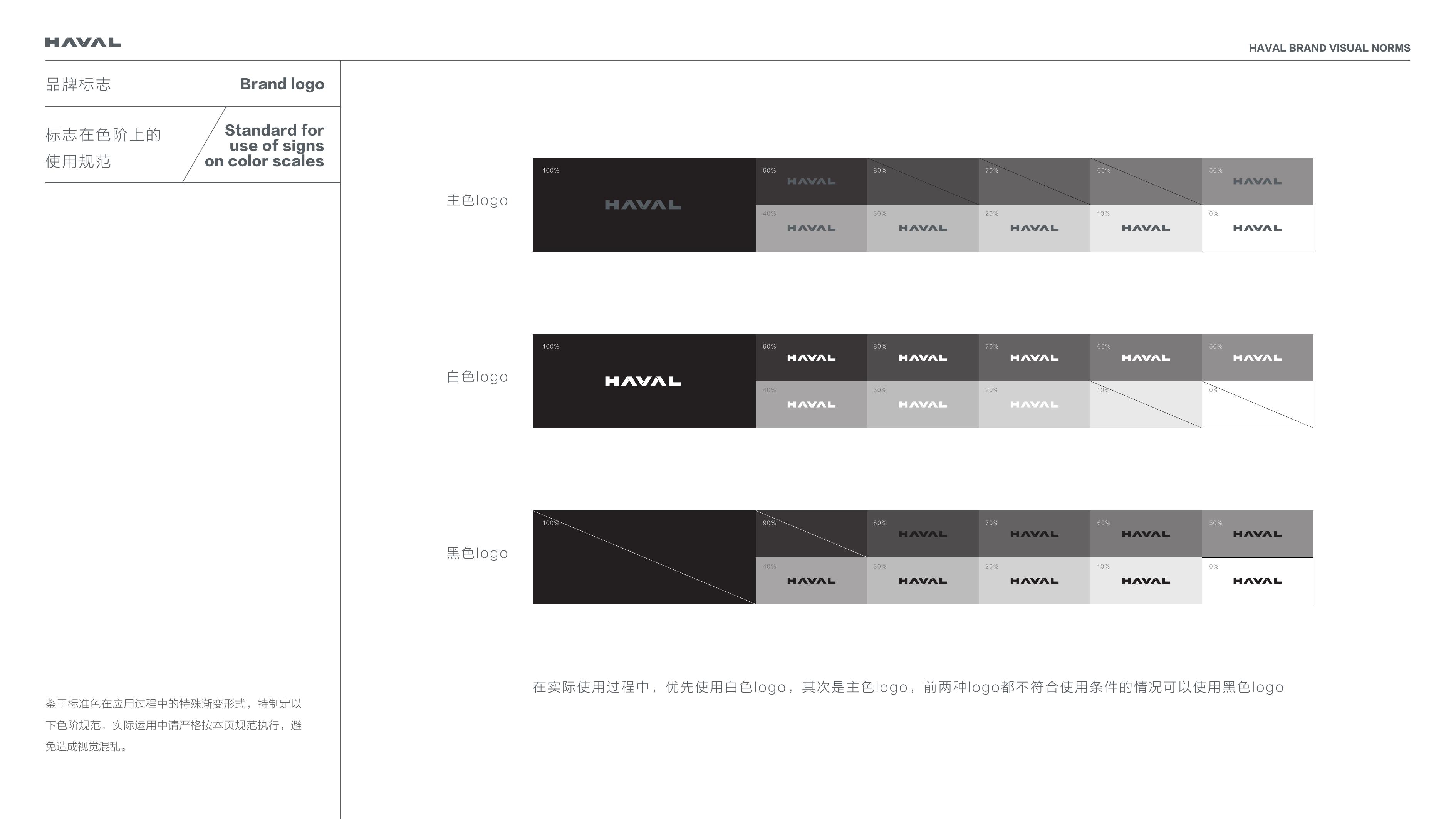Click the 品牌标志 heading
The height and width of the screenshot is (819, 1456).
tap(78, 84)
